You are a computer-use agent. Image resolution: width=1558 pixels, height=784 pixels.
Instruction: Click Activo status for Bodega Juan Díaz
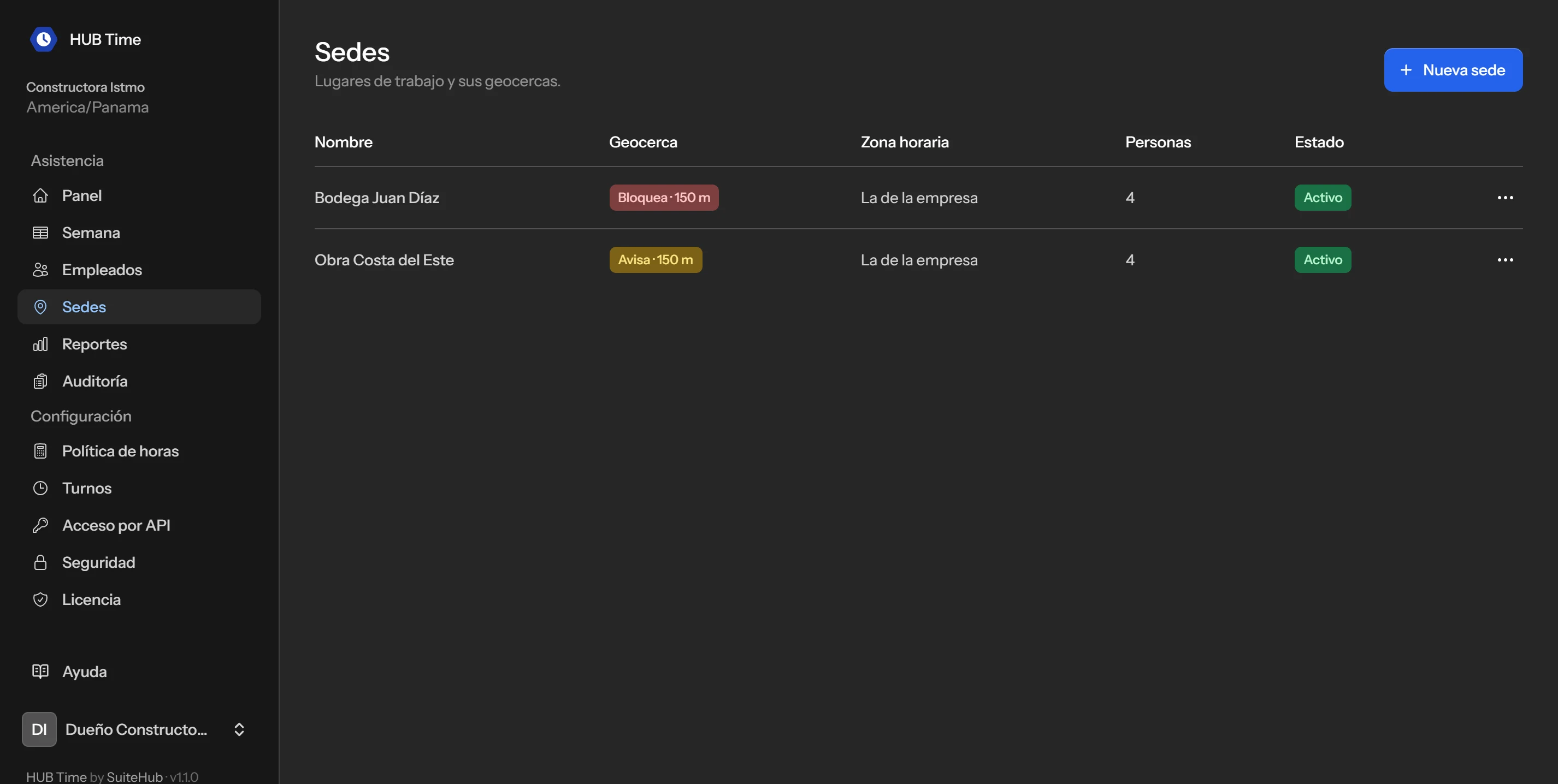point(1322,198)
